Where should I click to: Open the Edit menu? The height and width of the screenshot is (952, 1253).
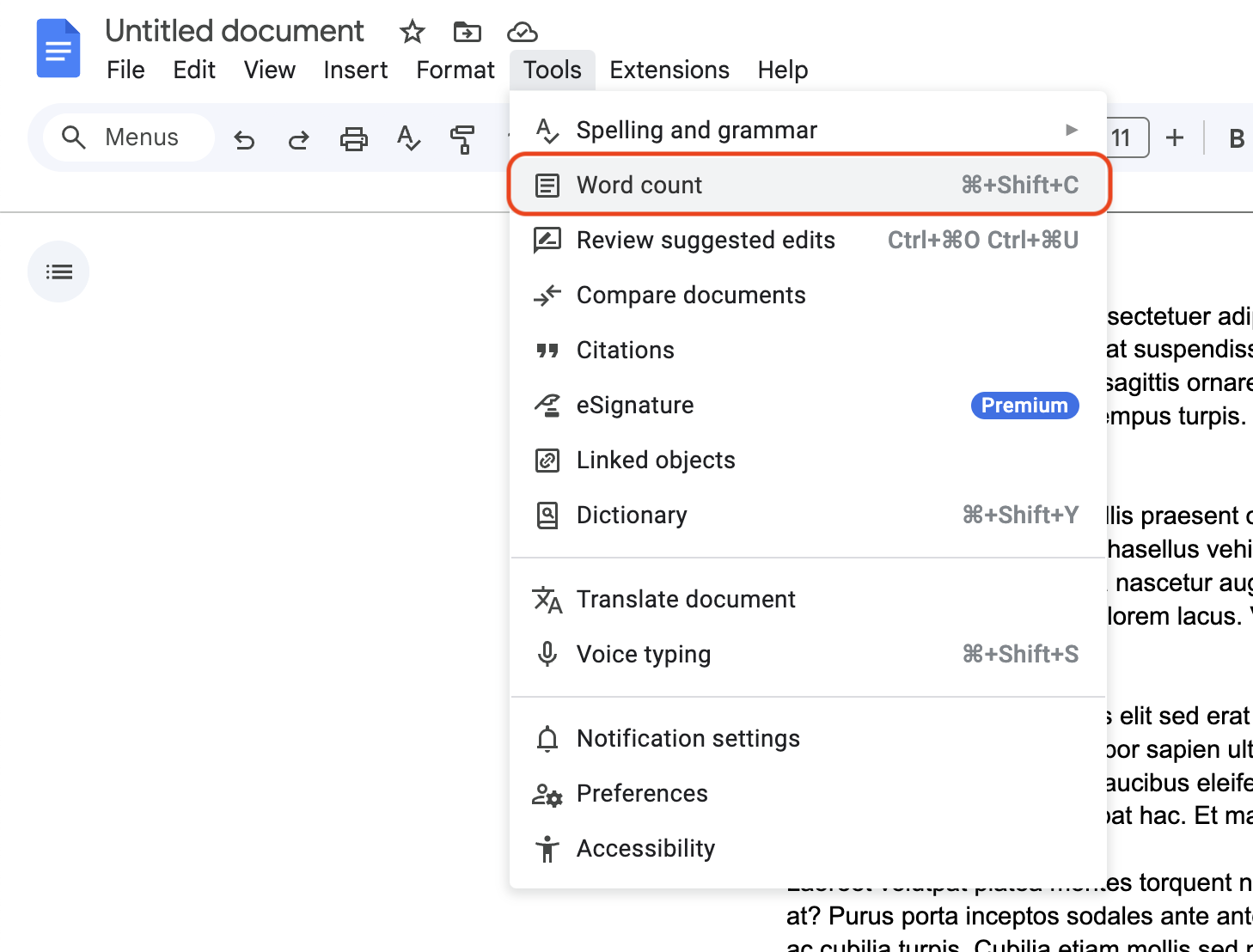(x=194, y=70)
